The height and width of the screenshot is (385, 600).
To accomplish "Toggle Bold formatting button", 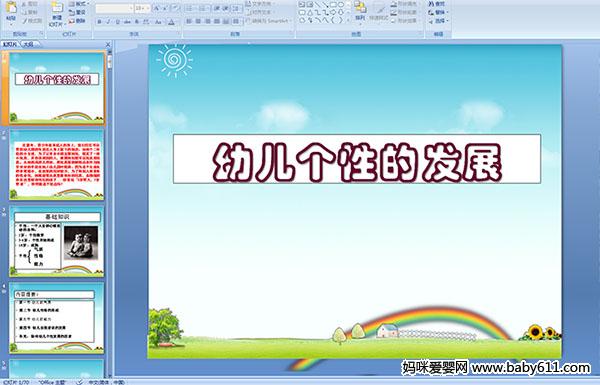I will coord(99,22).
